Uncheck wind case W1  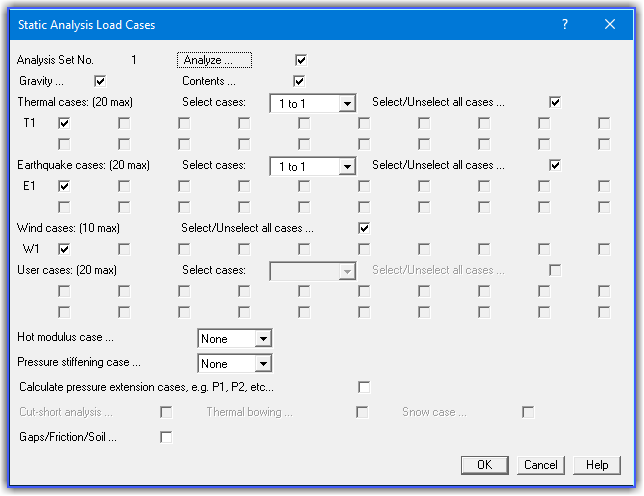tap(64, 248)
